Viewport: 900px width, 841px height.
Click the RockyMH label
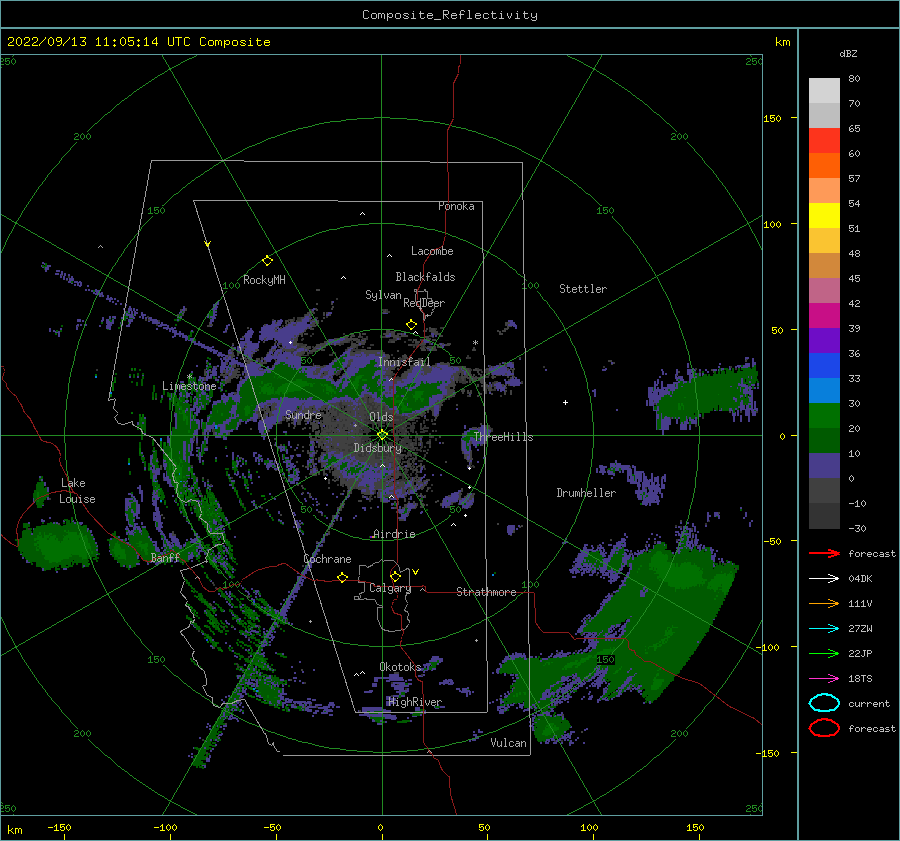(x=264, y=280)
